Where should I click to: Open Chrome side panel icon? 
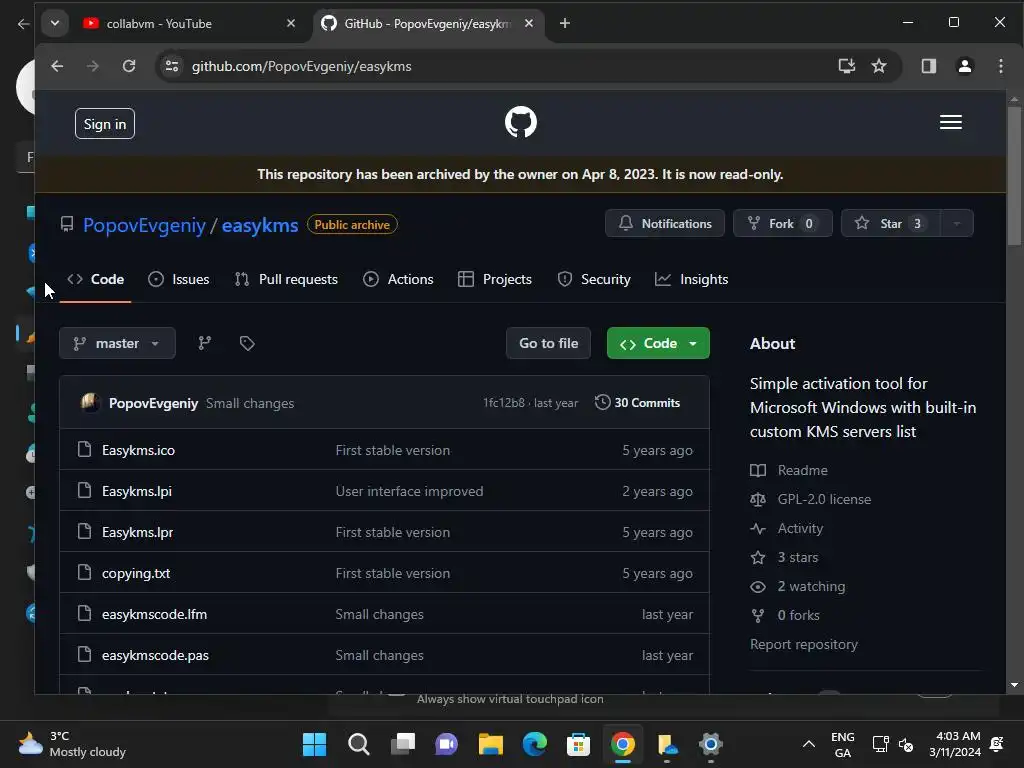pos(929,66)
